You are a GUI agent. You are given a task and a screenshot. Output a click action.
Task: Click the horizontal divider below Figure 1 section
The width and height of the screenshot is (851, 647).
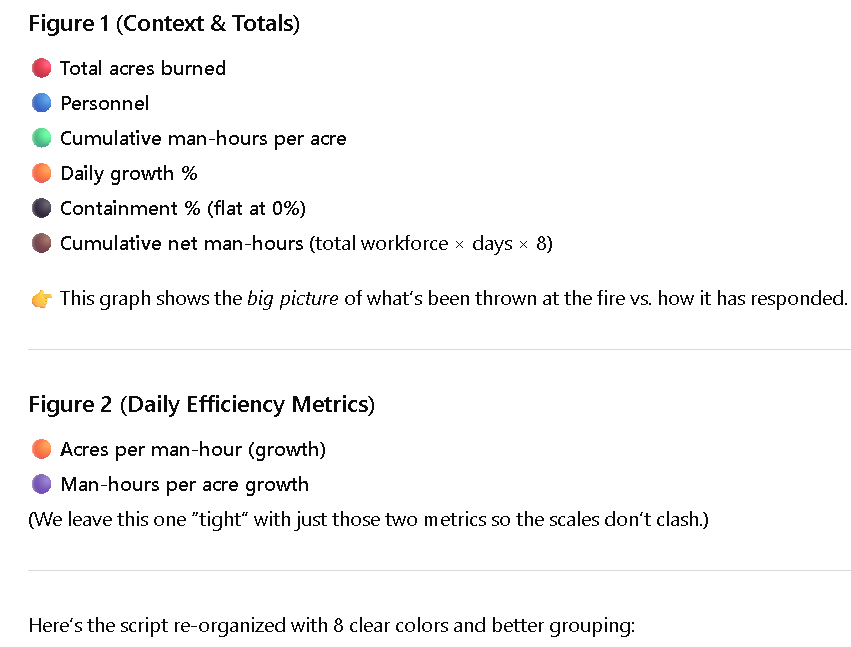(440, 350)
